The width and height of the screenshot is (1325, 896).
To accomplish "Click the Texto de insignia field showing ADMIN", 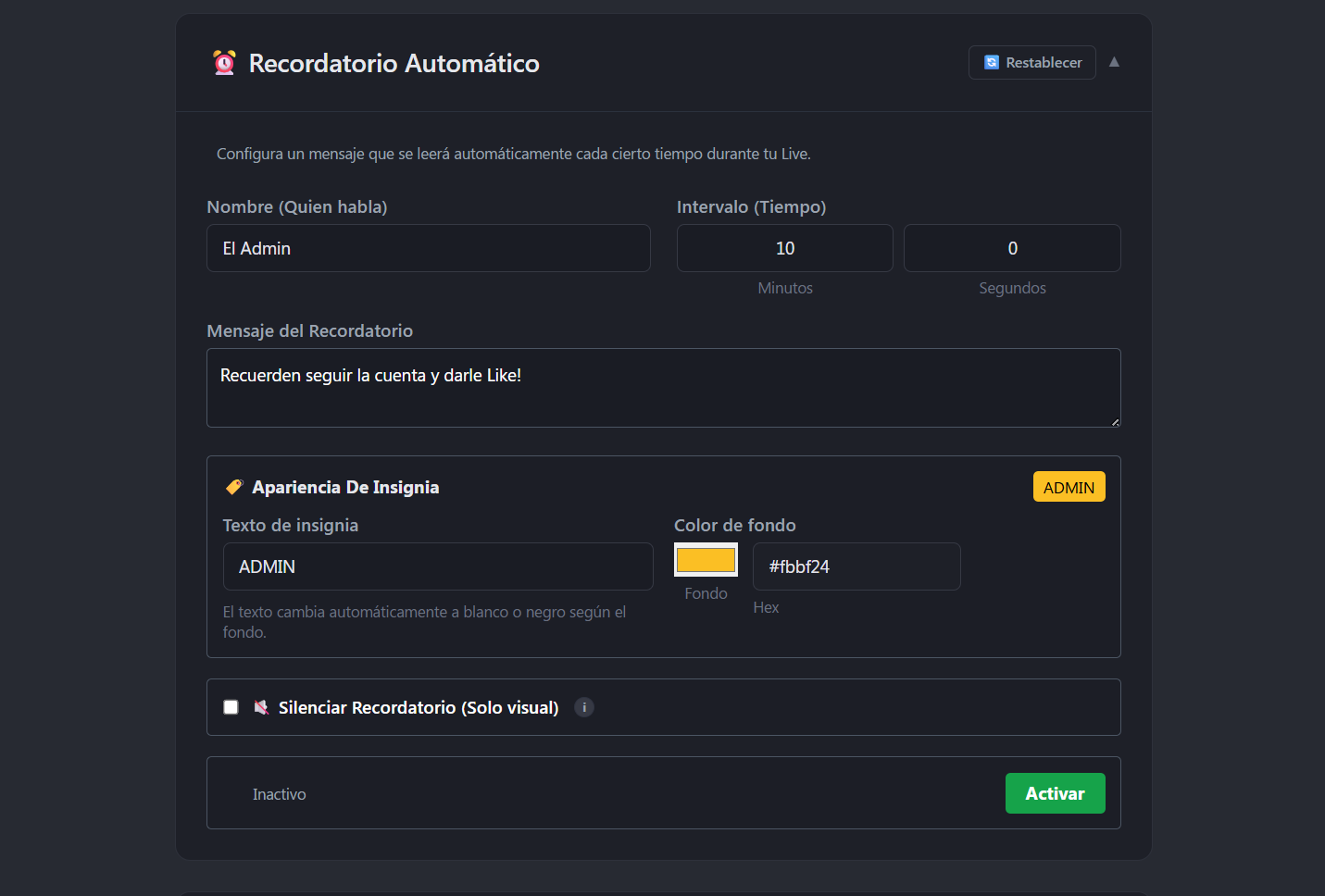I will click(x=437, y=566).
